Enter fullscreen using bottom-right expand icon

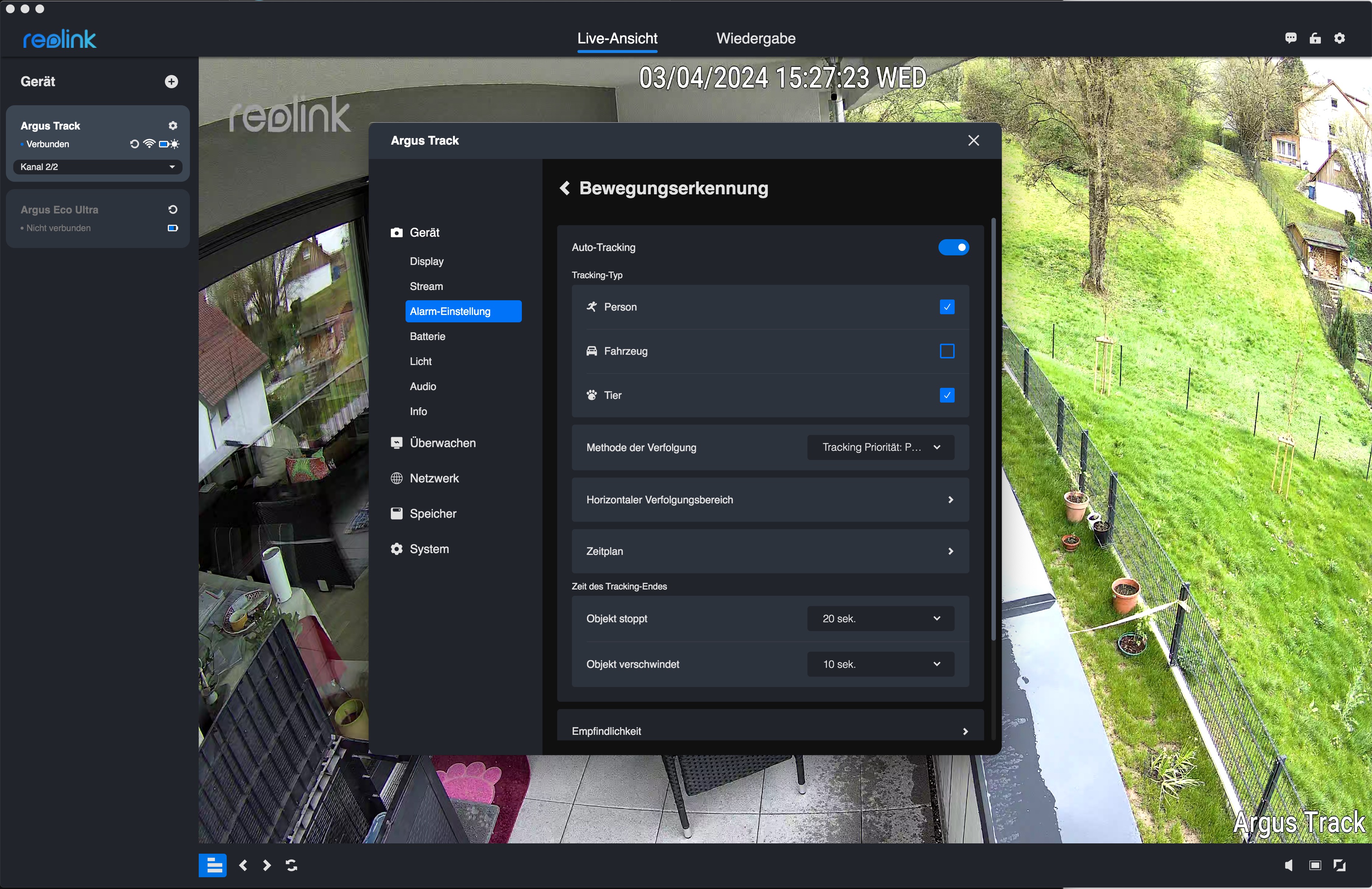pyautogui.click(x=1339, y=865)
